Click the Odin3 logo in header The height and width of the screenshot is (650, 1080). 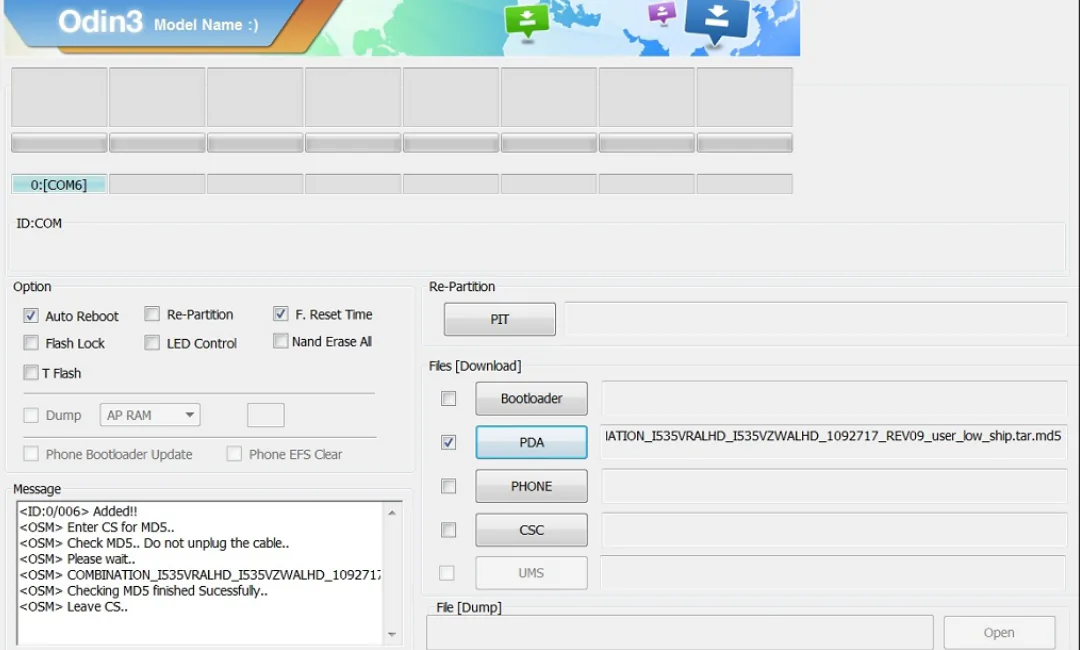tap(101, 22)
